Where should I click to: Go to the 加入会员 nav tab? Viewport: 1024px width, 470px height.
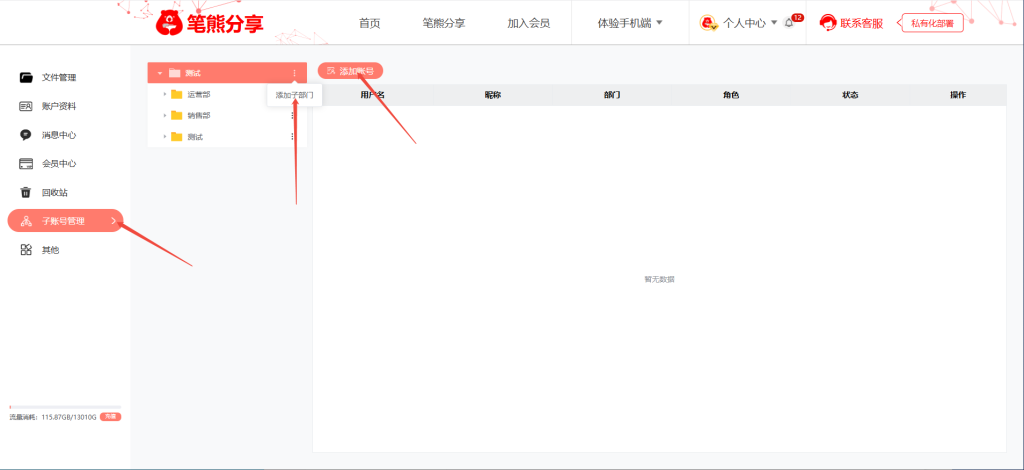tap(528, 23)
